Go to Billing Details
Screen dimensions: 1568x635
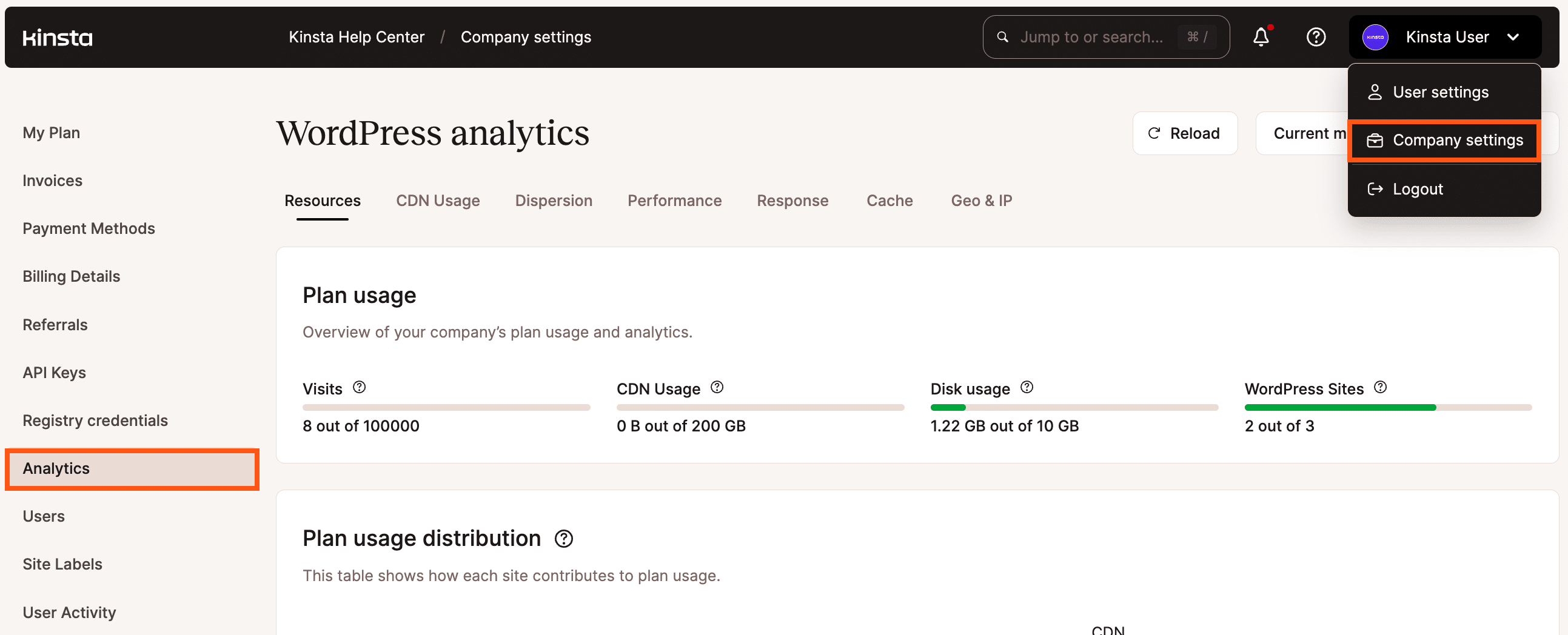click(x=71, y=277)
